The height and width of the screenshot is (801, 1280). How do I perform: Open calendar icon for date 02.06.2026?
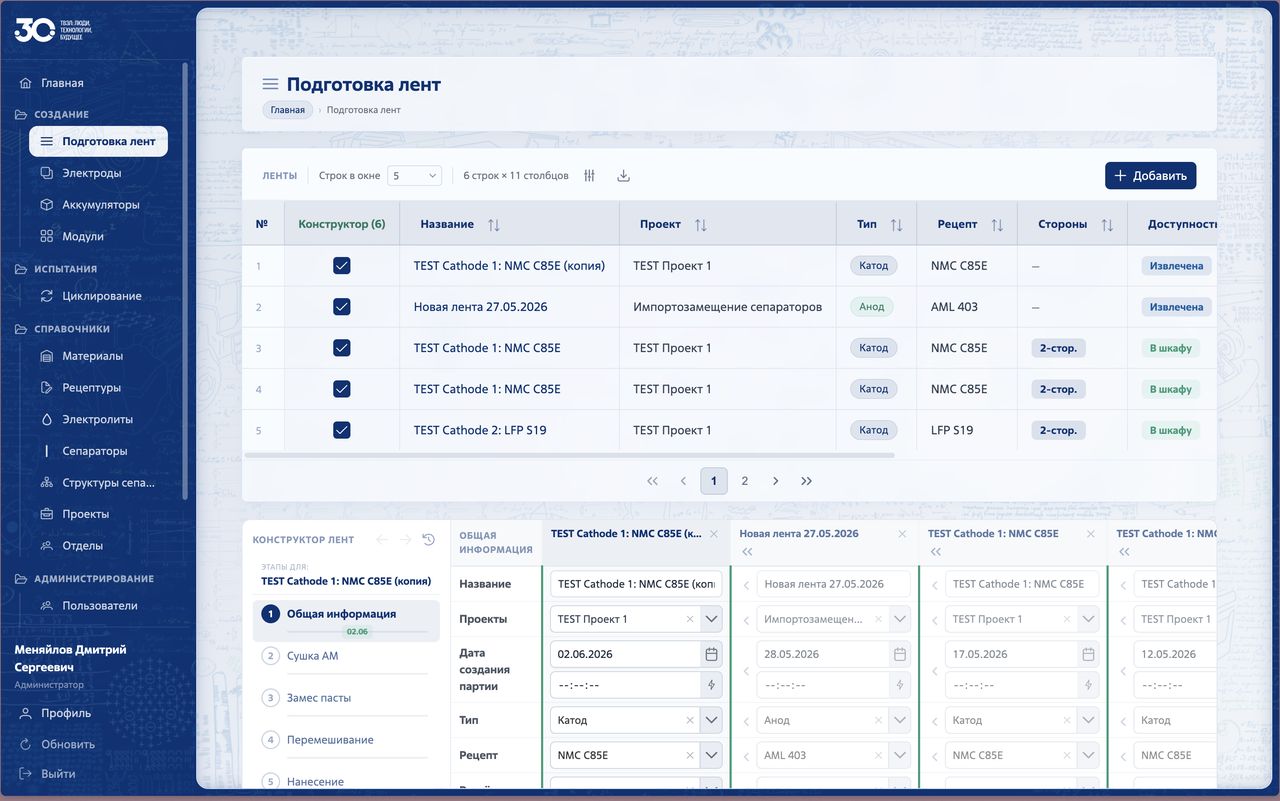711,654
